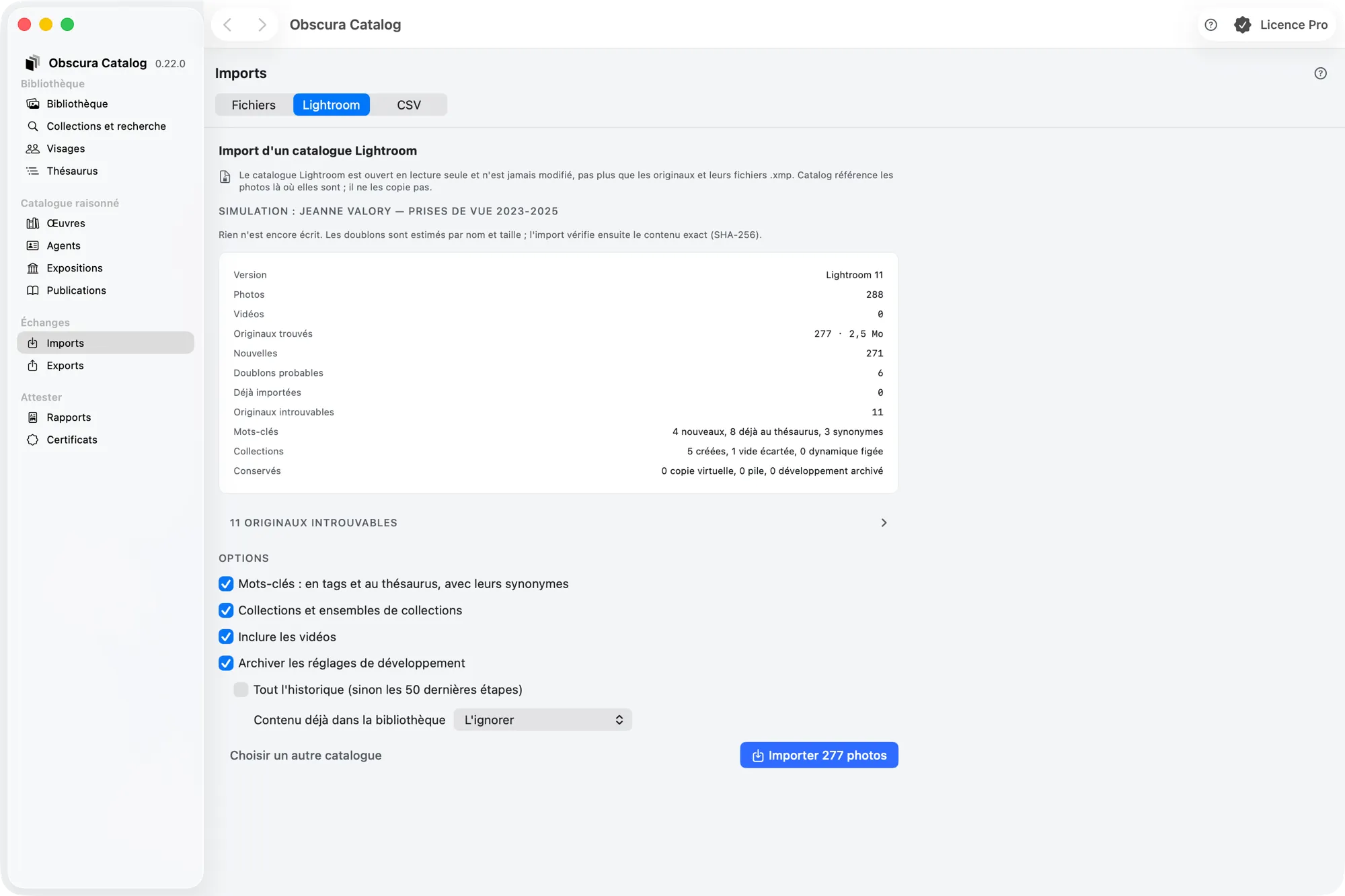This screenshot has height=896, width=1345.
Task: Enable Tout l'historique checkbox
Action: (241, 690)
